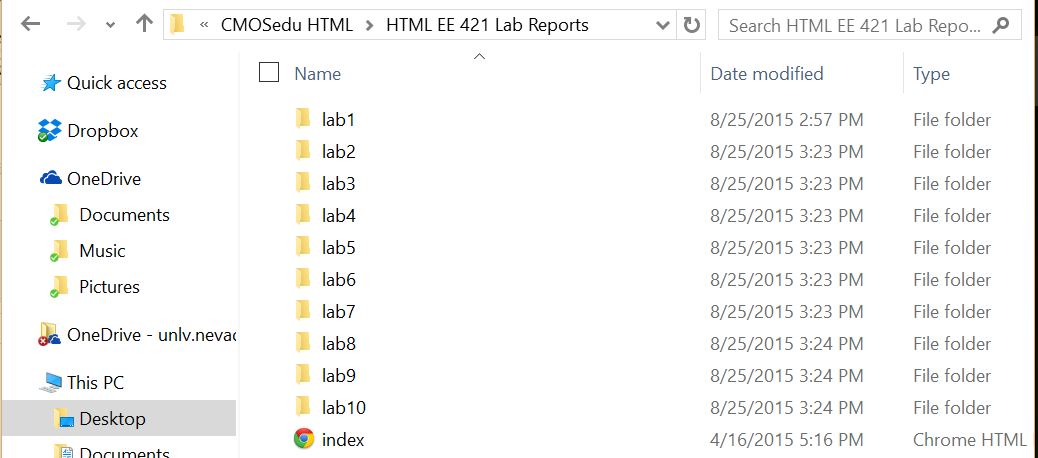Sort by Date modified column header

(x=766, y=73)
